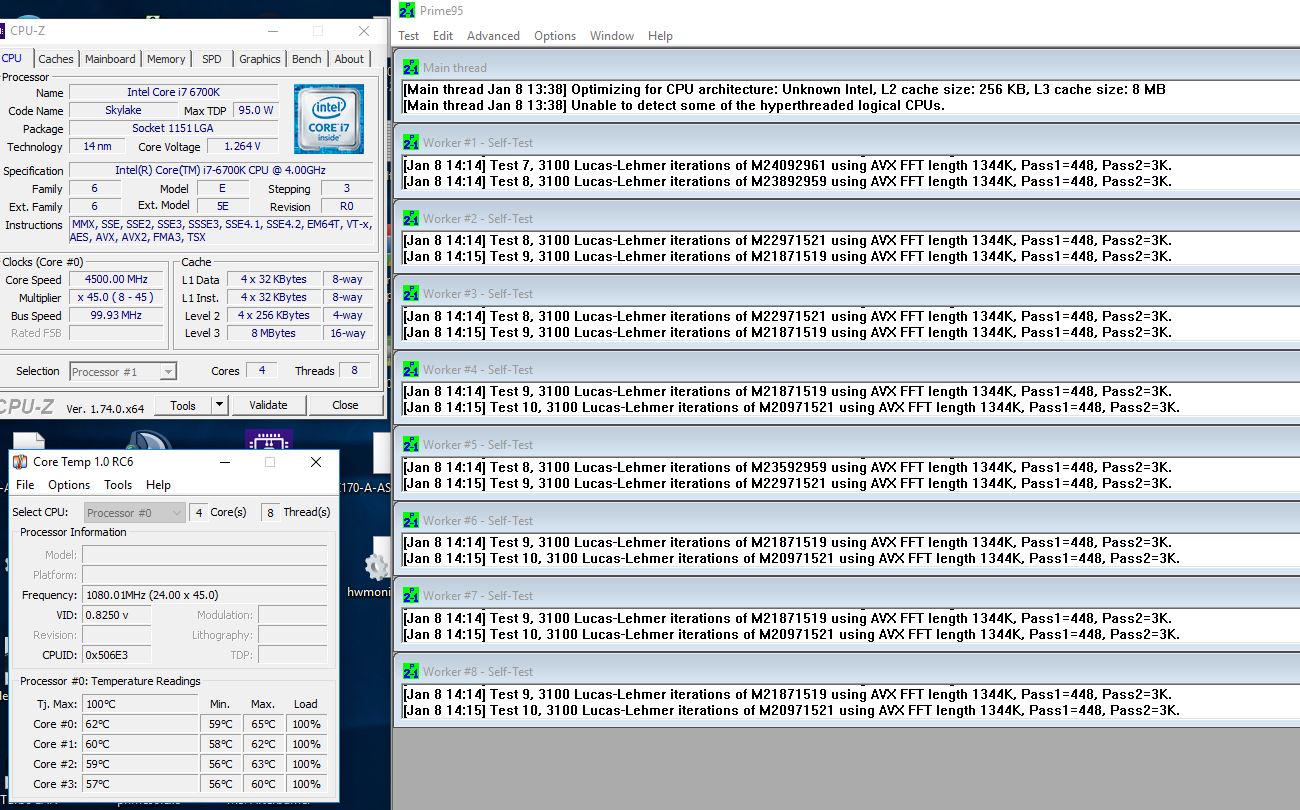Click the Tools button in CPU-Z
The image size is (1300, 810).
(183, 405)
